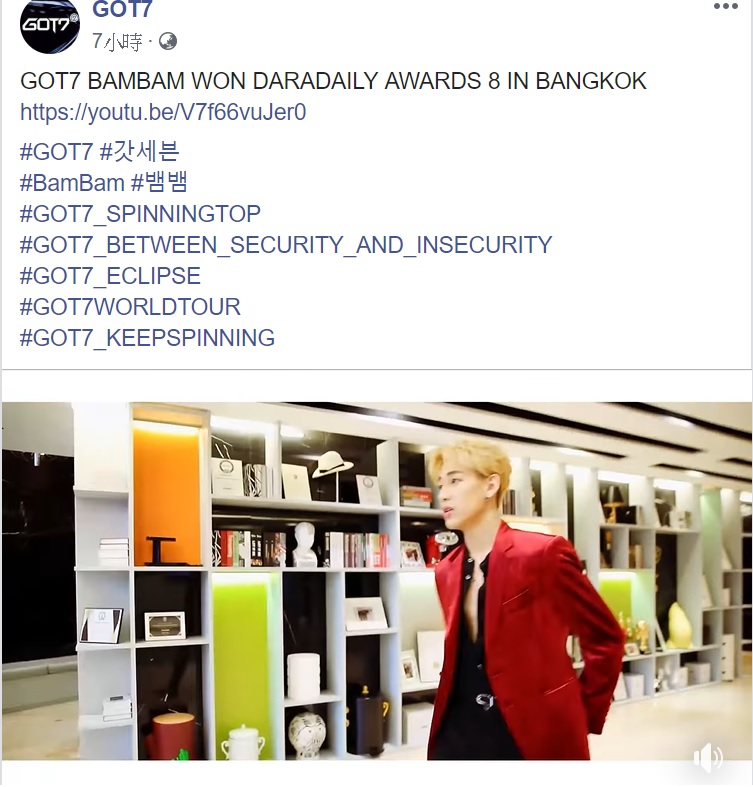Click the #GOT7 hashtag
Viewport: 753px width, 787px height.
[x=56, y=152]
